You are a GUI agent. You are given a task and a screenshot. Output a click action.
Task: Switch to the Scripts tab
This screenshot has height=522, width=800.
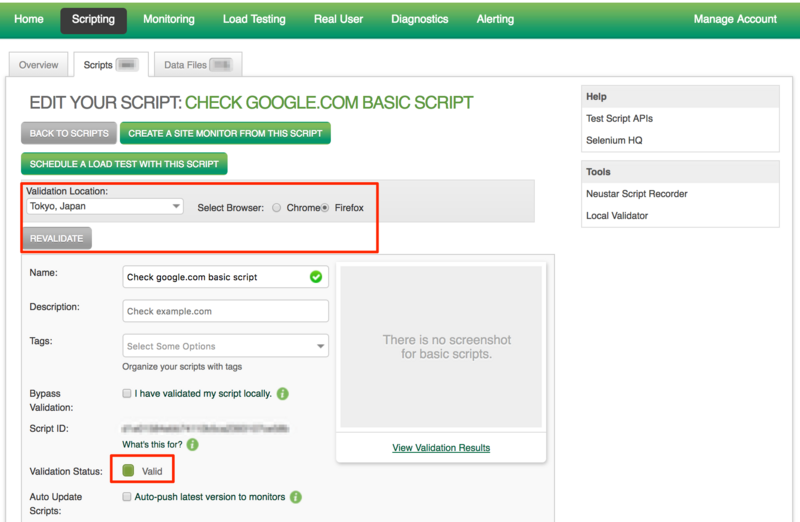pyautogui.click(x=111, y=65)
